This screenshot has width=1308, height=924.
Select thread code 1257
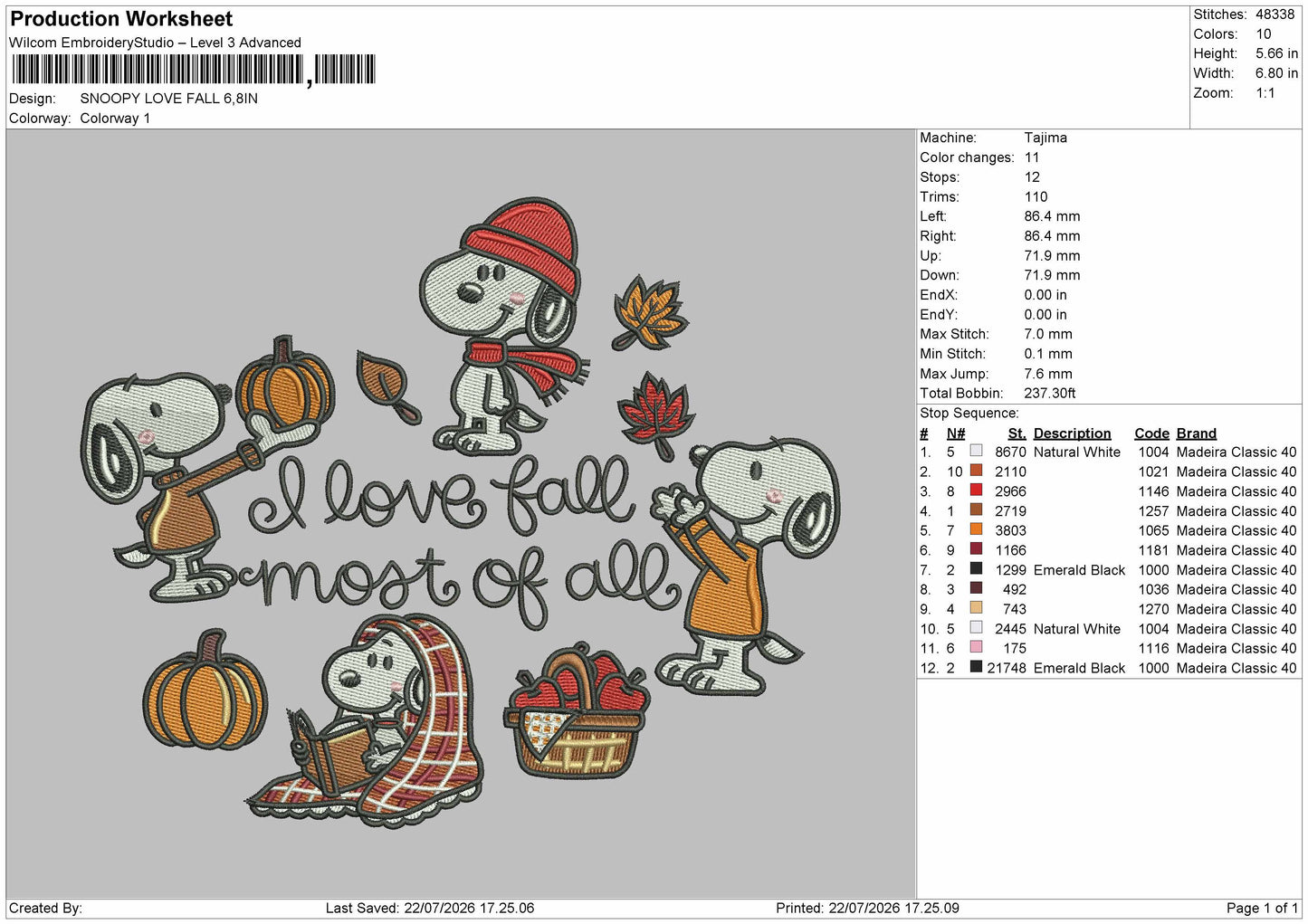[1153, 511]
